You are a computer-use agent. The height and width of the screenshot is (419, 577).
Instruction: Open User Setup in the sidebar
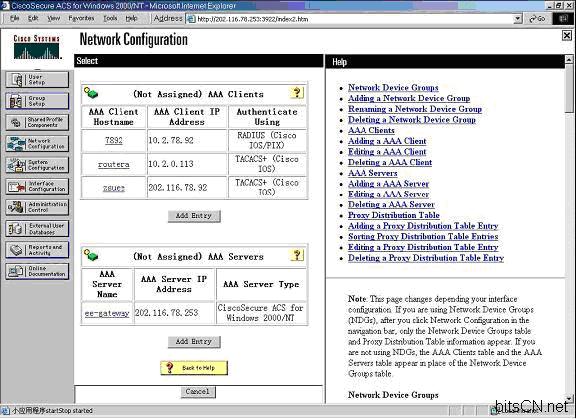[37, 79]
